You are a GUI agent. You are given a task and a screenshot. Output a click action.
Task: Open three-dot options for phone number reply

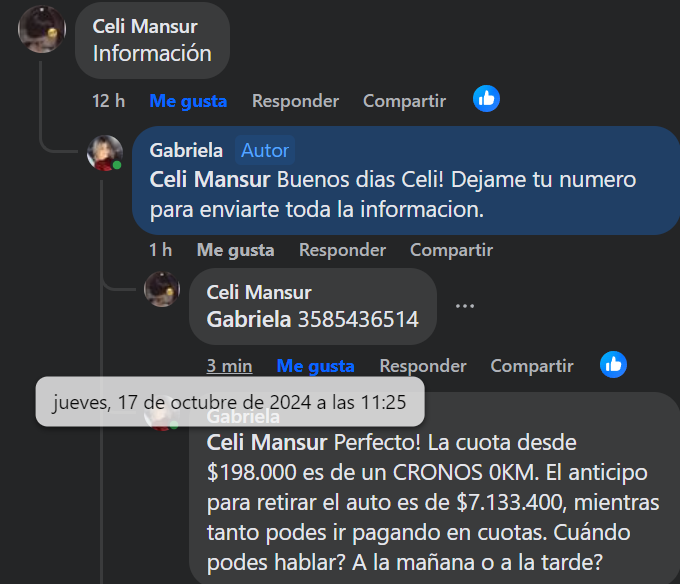click(465, 305)
